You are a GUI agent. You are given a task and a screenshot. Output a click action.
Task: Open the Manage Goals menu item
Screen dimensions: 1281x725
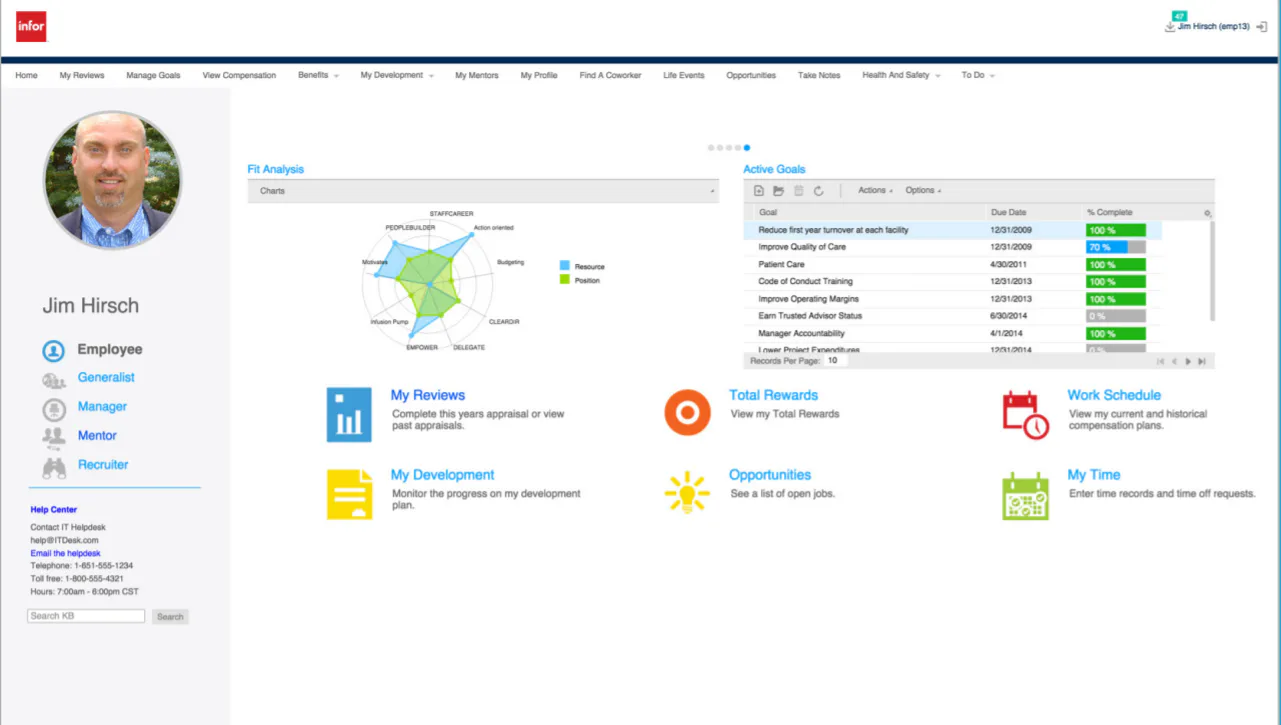[x=153, y=75]
